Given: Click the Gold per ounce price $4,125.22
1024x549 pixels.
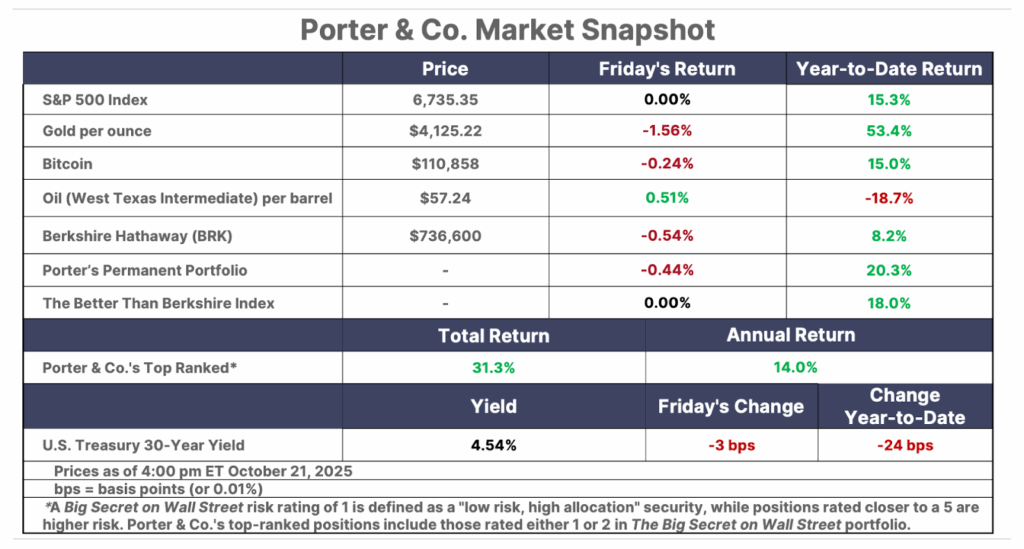Looking at the screenshot, I should pyautogui.click(x=444, y=132).
